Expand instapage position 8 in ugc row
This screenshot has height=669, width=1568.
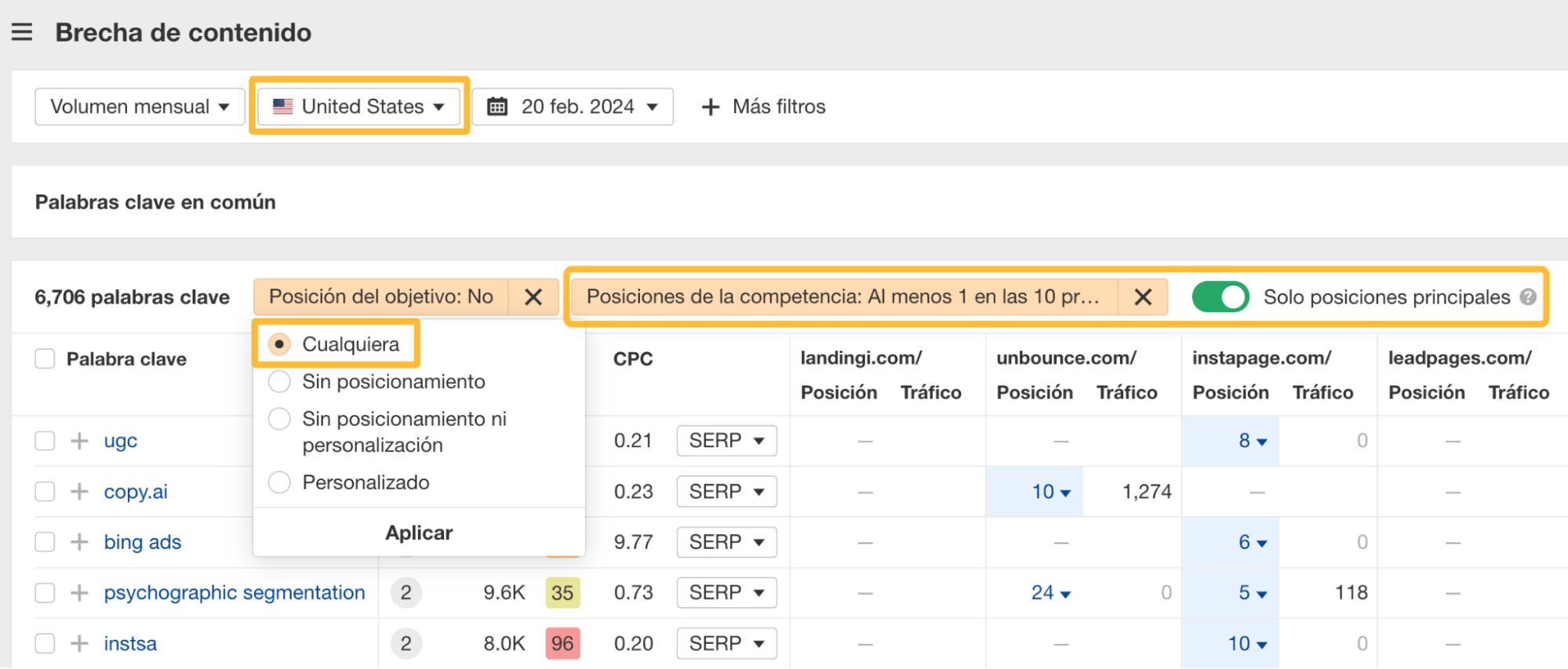(1253, 441)
